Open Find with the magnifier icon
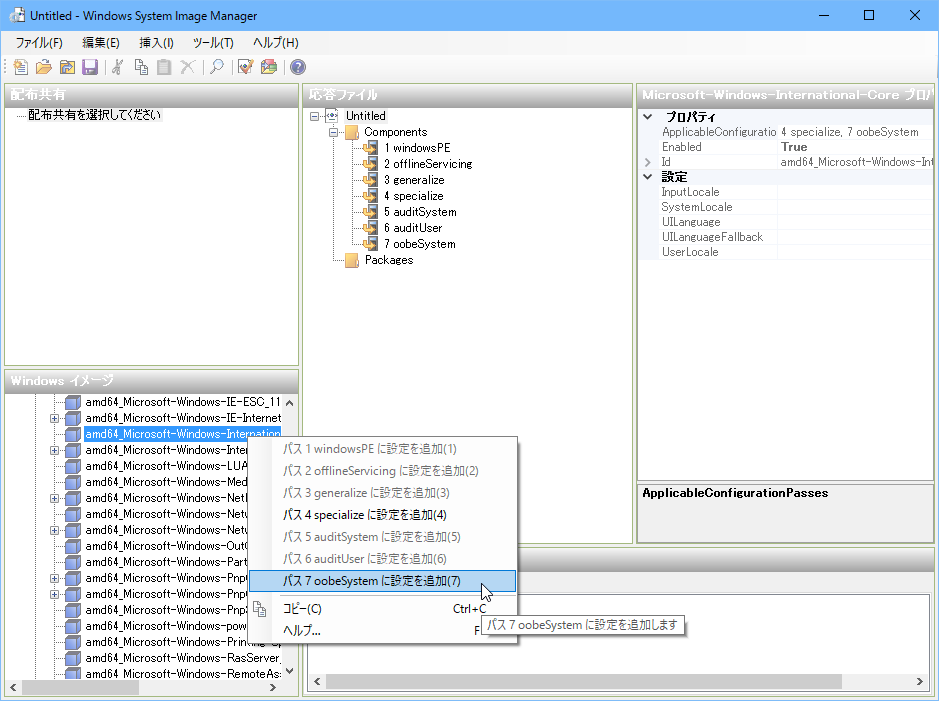 (217, 67)
